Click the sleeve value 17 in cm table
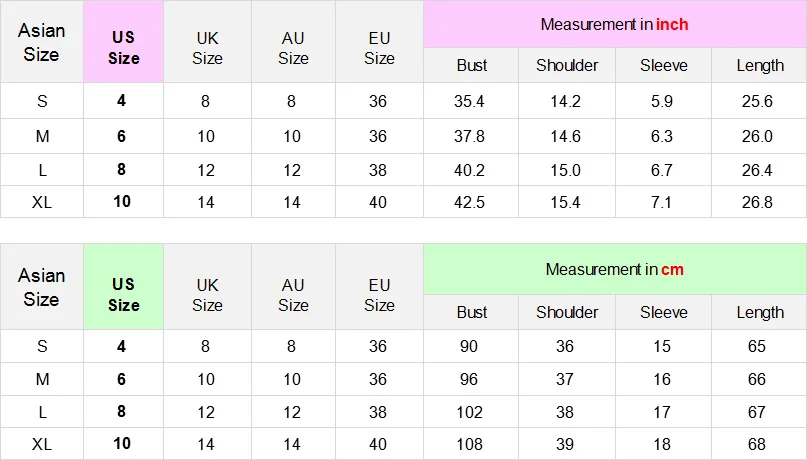The width and height of the screenshot is (807, 460). pyautogui.click(x=661, y=412)
